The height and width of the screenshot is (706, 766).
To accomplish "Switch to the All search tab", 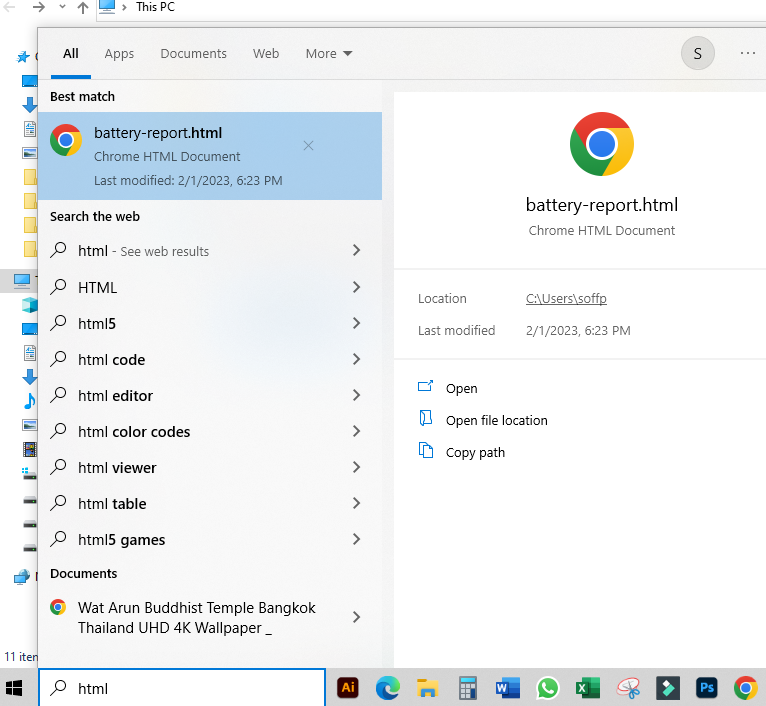I will (71, 54).
